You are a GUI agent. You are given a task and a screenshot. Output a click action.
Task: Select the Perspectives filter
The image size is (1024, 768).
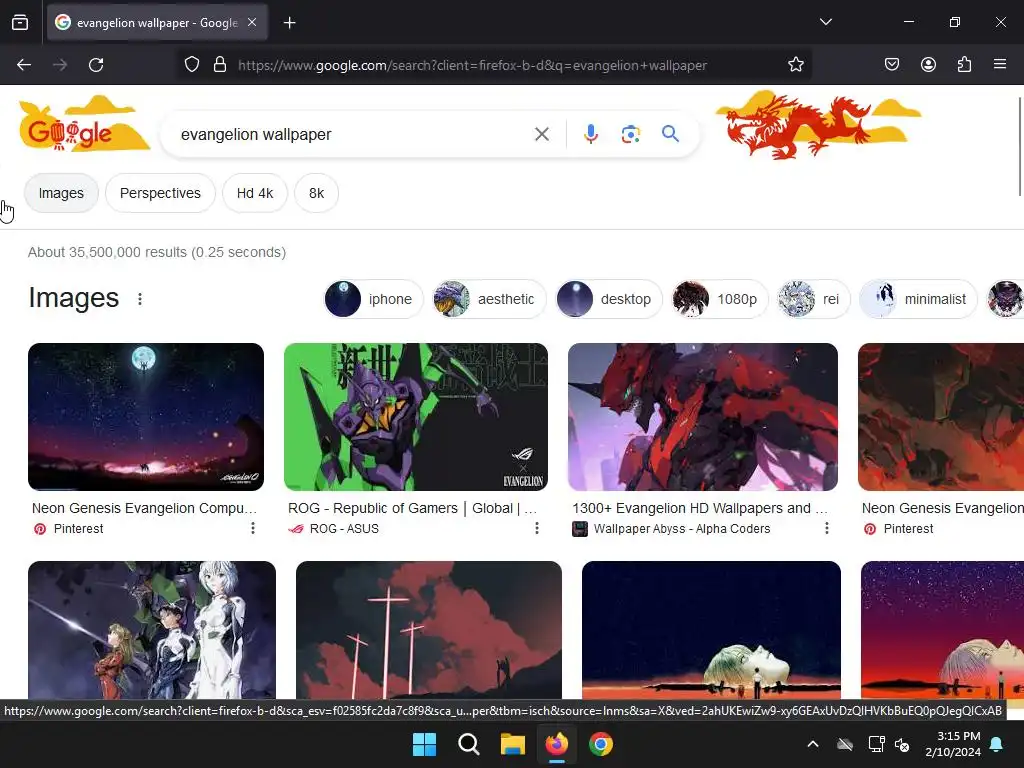click(160, 193)
